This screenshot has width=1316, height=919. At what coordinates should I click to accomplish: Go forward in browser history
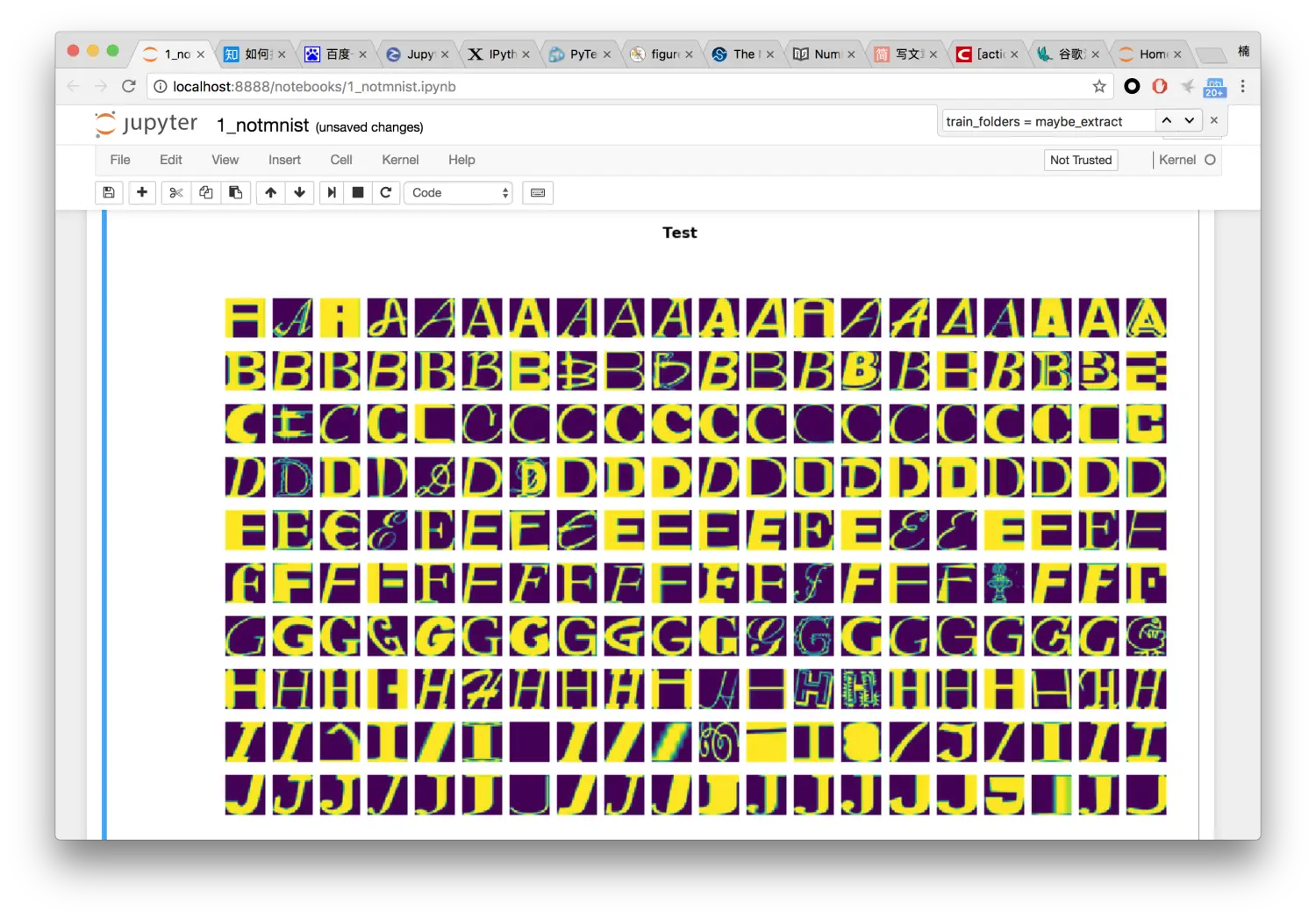(x=101, y=86)
